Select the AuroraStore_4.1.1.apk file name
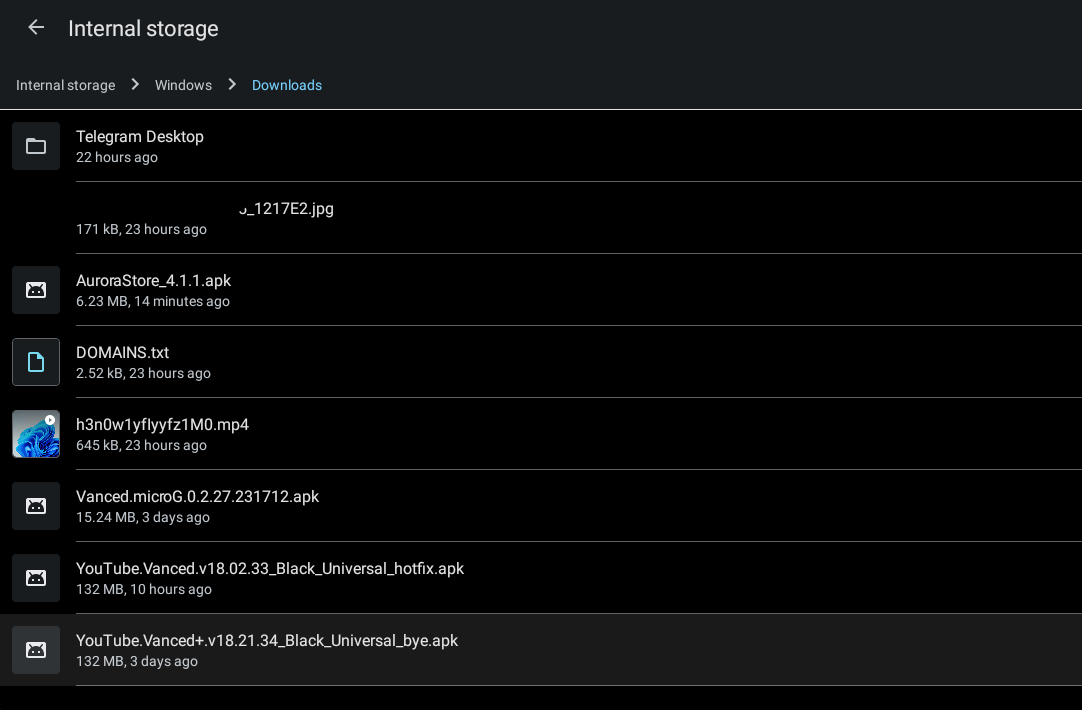 click(x=153, y=281)
